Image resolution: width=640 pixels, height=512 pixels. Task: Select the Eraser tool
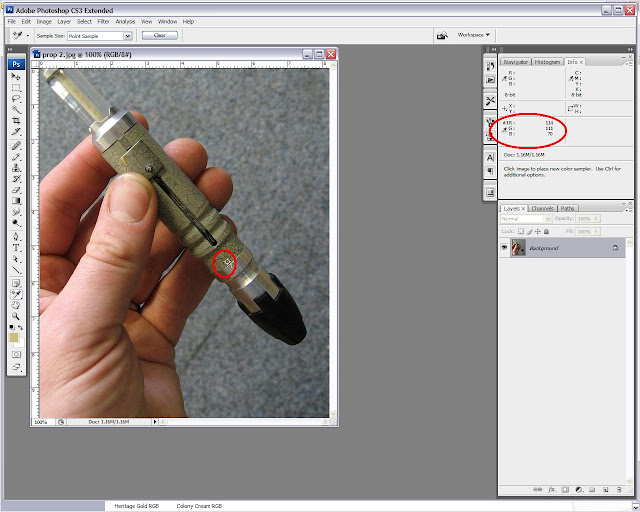point(16,189)
